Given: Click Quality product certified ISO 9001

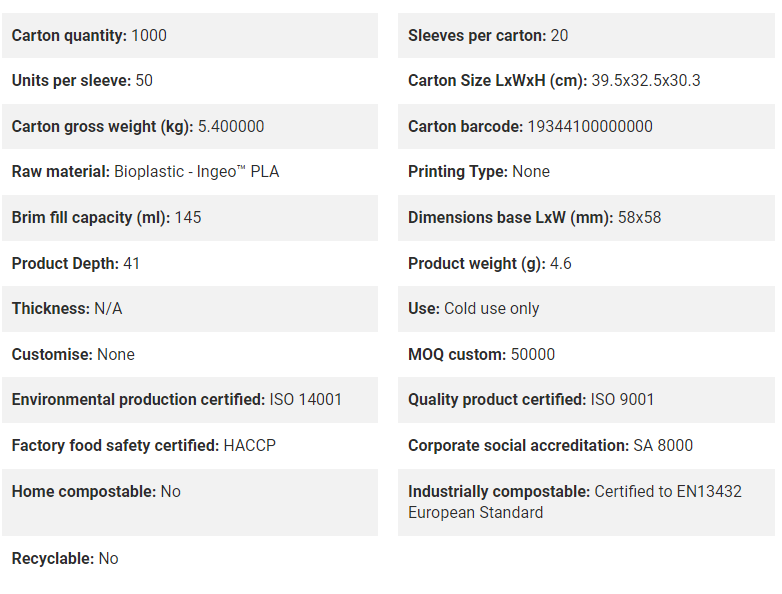Looking at the screenshot, I should click(531, 400).
